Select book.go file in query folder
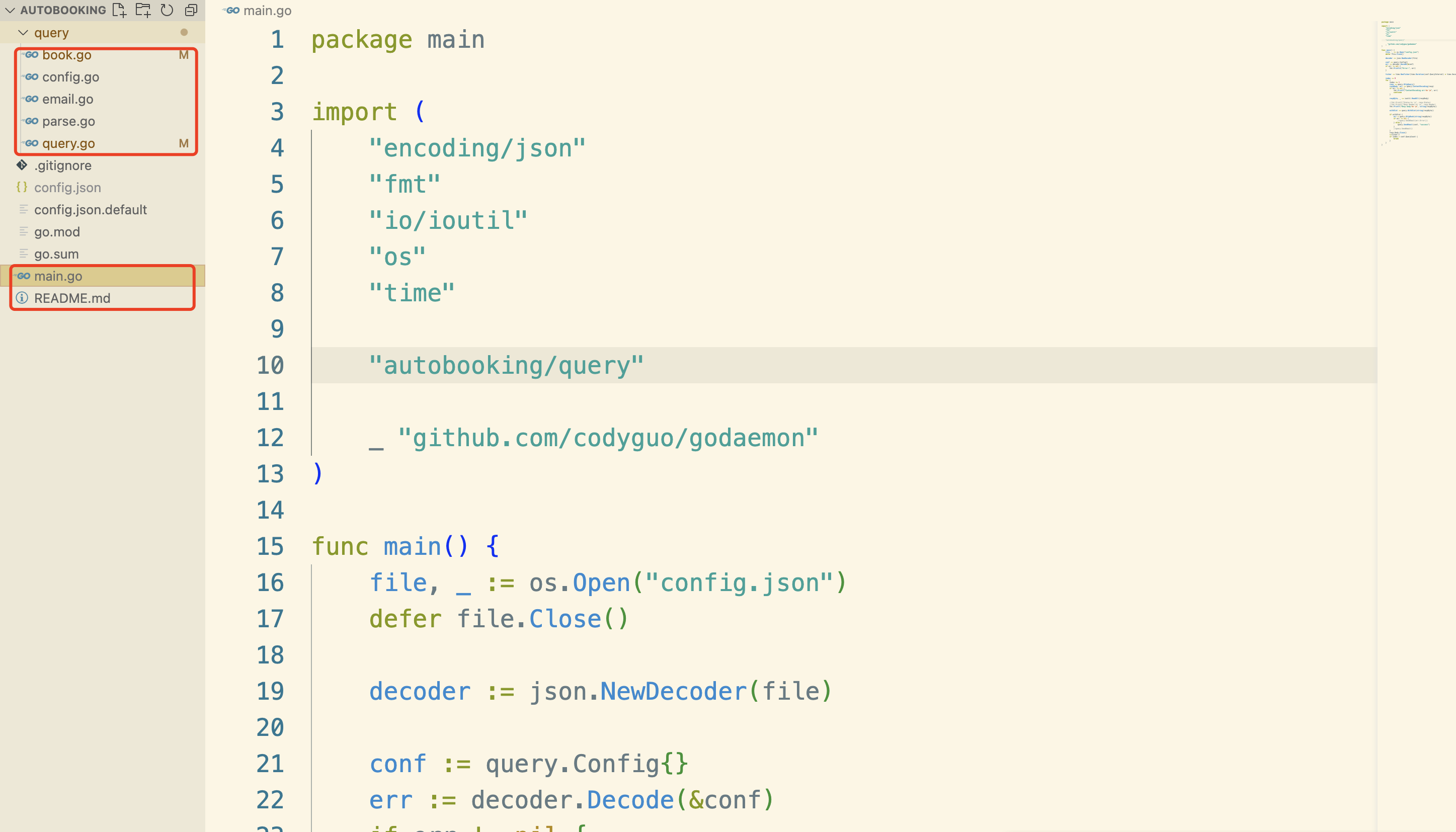Viewport: 1456px width, 832px height. [x=66, y=54]
